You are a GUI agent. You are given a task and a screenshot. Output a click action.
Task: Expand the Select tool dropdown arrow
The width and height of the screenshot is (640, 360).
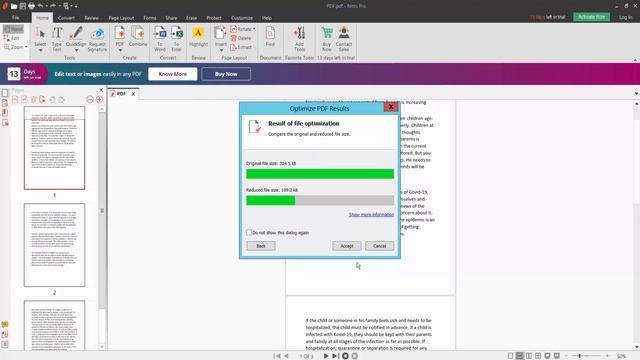[40, 51]
